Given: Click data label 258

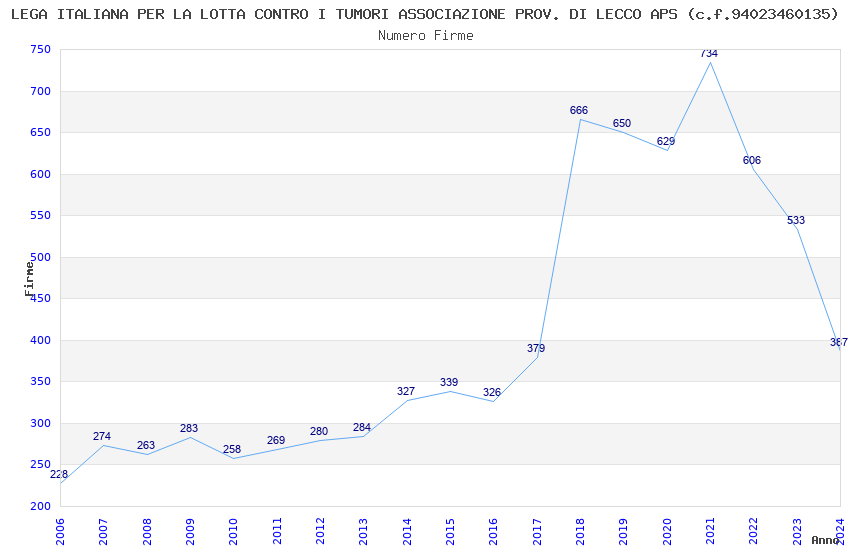Looking at the screenshot, I should click(x=232, y=449).
